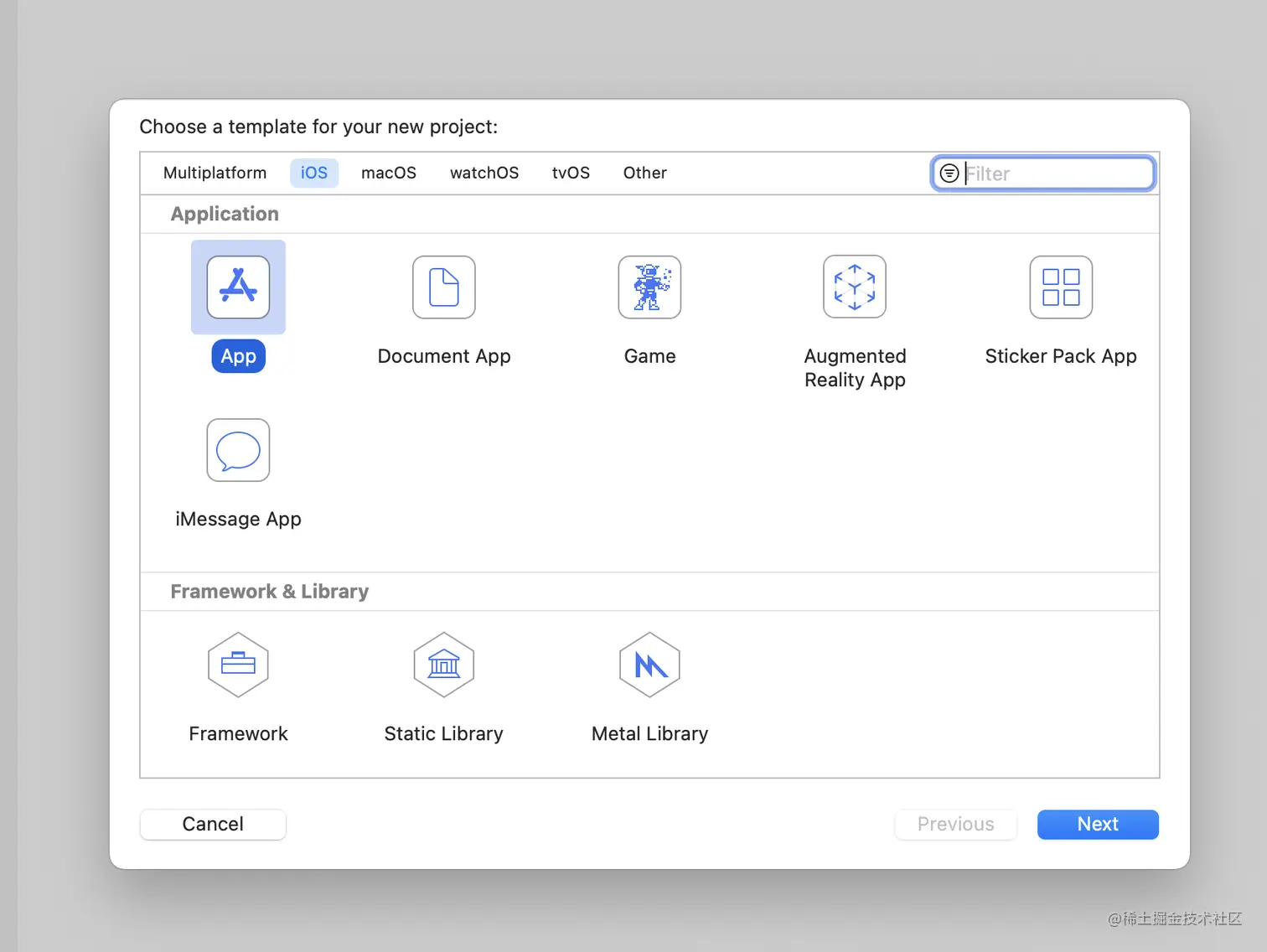Select the App template icon
1267x952 pixels.
point(238,287)
